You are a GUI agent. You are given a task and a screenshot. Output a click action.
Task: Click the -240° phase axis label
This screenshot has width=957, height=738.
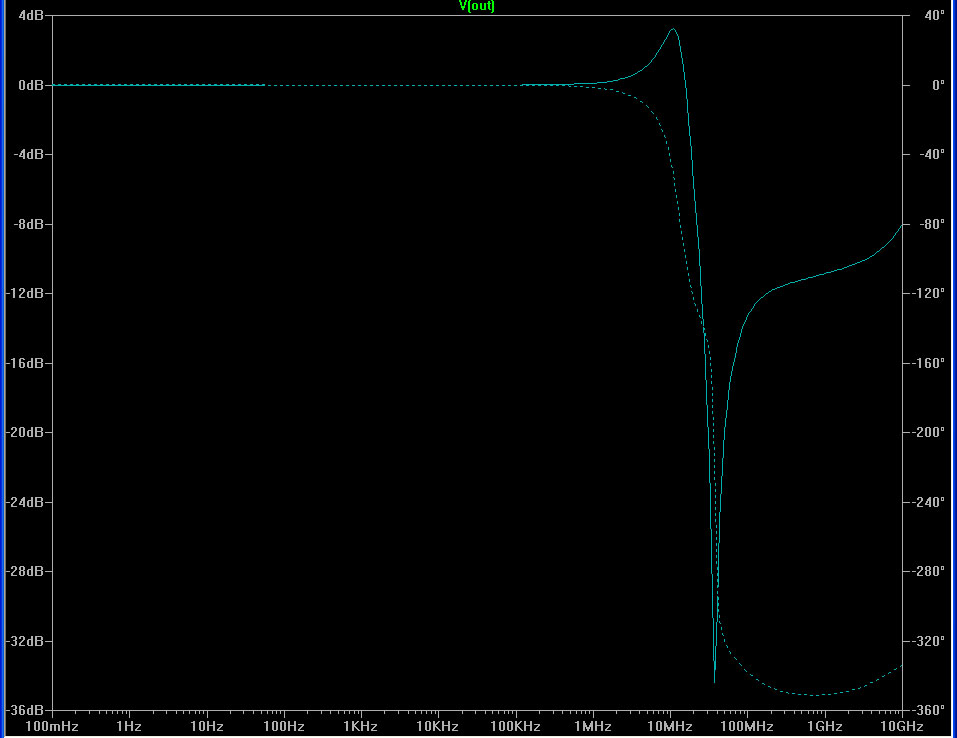point(928,502)
